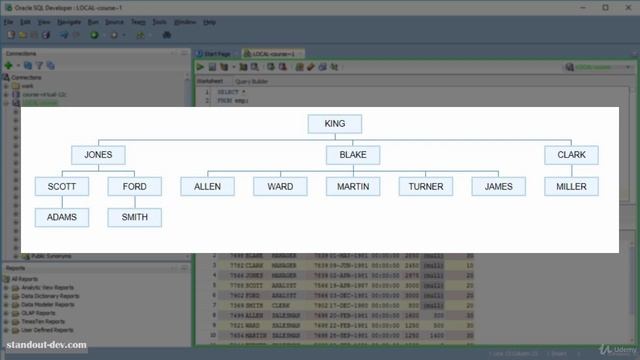This screenshot has width=640, height=360.
Task: Click the JONES box in the hierarchy diagram
Action: pyautogui.click(x=98, y=155)
